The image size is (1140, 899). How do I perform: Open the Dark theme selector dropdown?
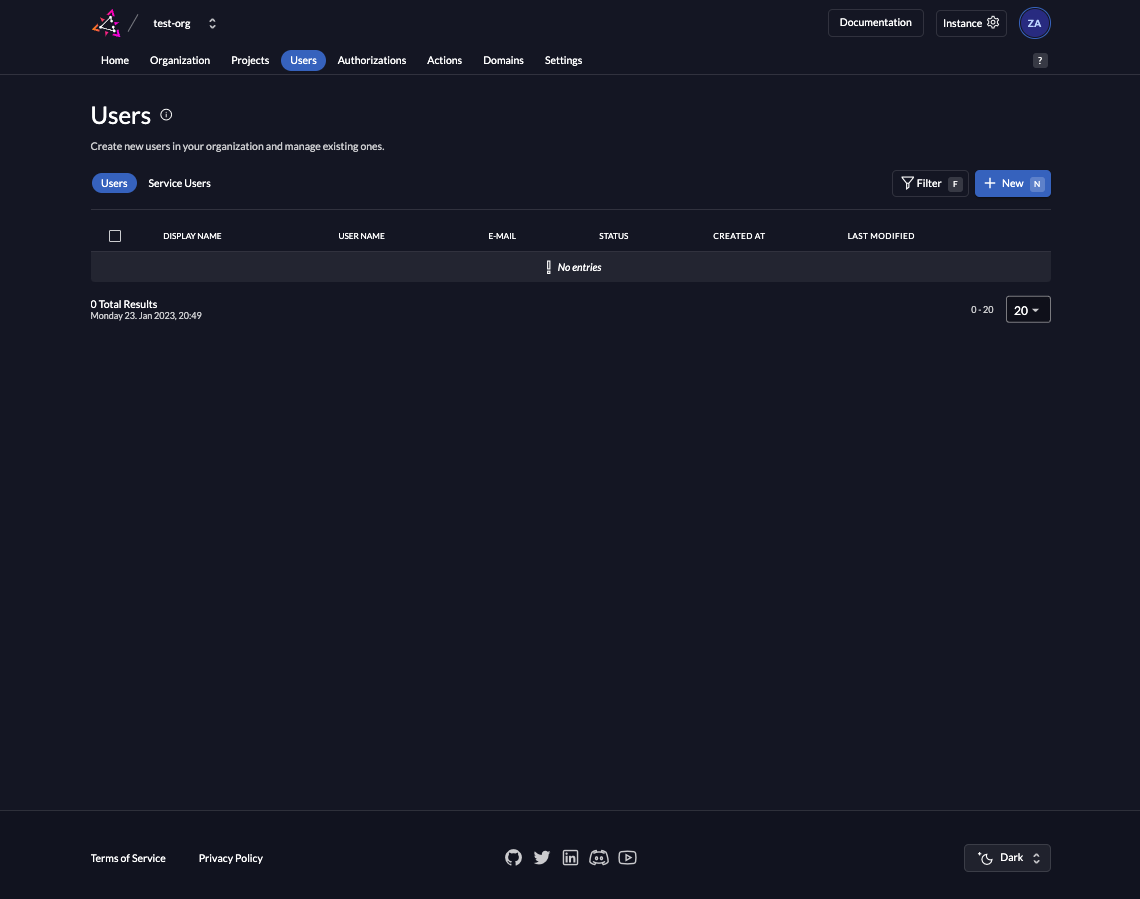1007,858
